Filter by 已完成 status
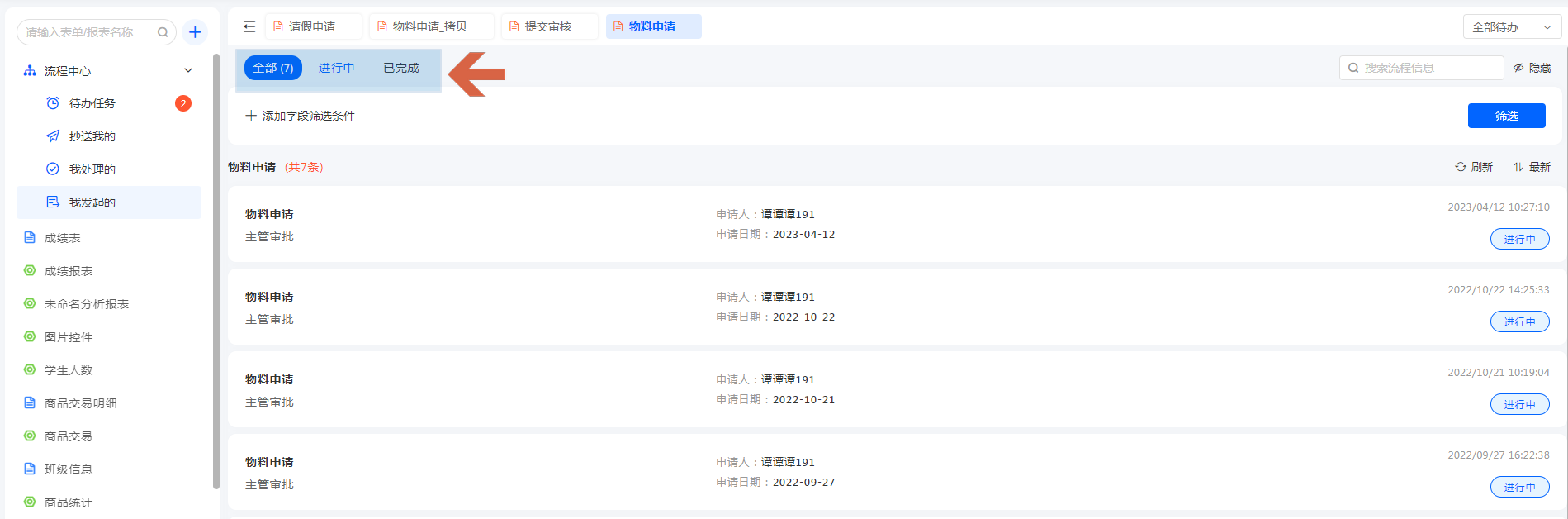The image size is (1568, 519). (x=401, y=68)
